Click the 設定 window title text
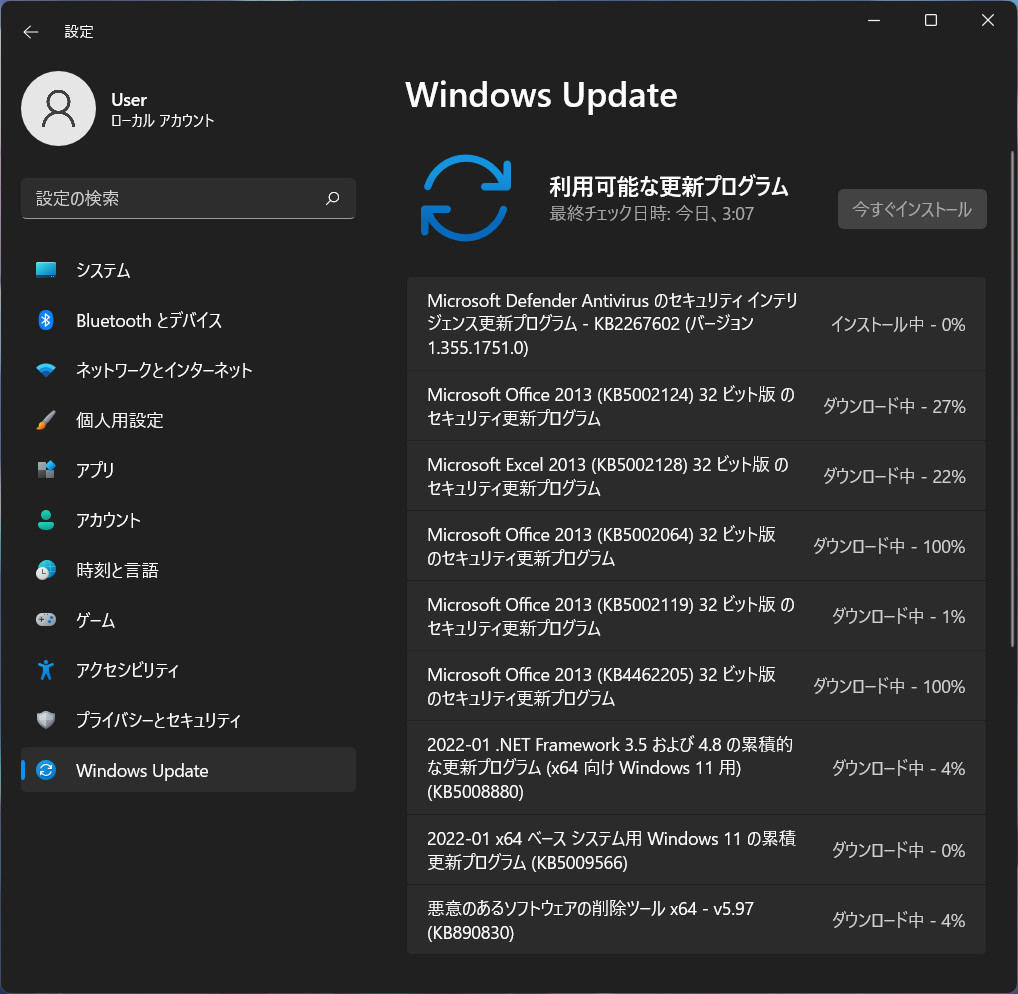 tap(79, 31)
